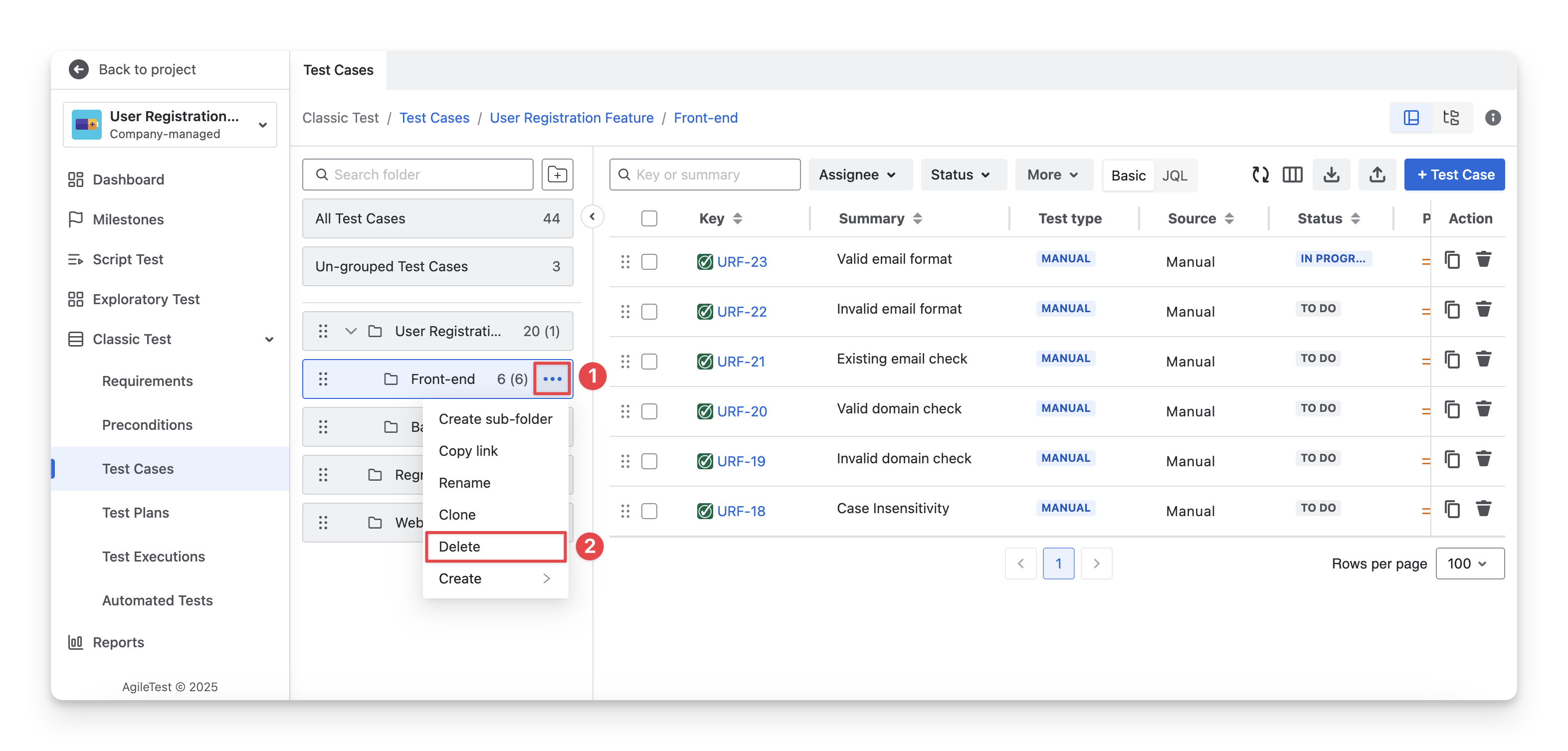Clone URF-21 using the copy icon
Screen dimensions: 1568x751
tap(1452, 360)
